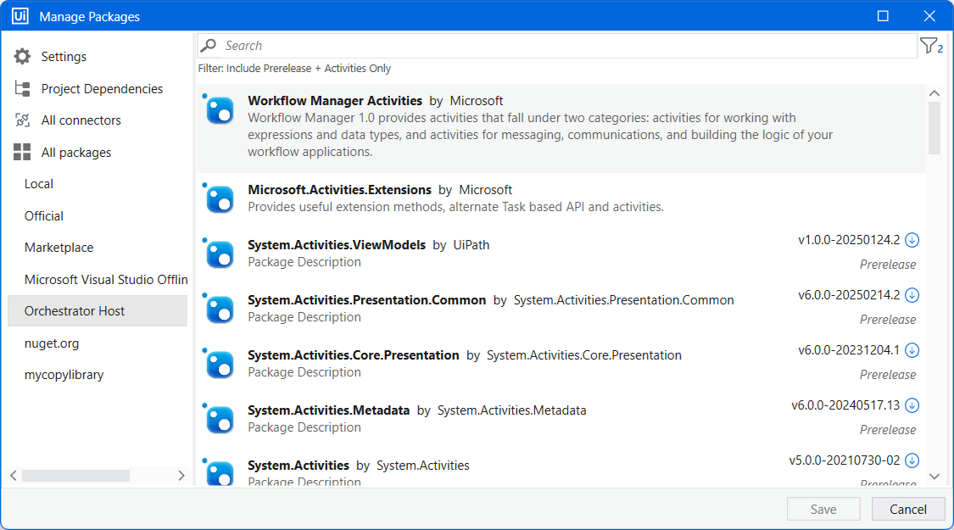Click download icon beside v6.0.0-20250214.2
Viewport: 954px width, 530px height.
point(911,295)
